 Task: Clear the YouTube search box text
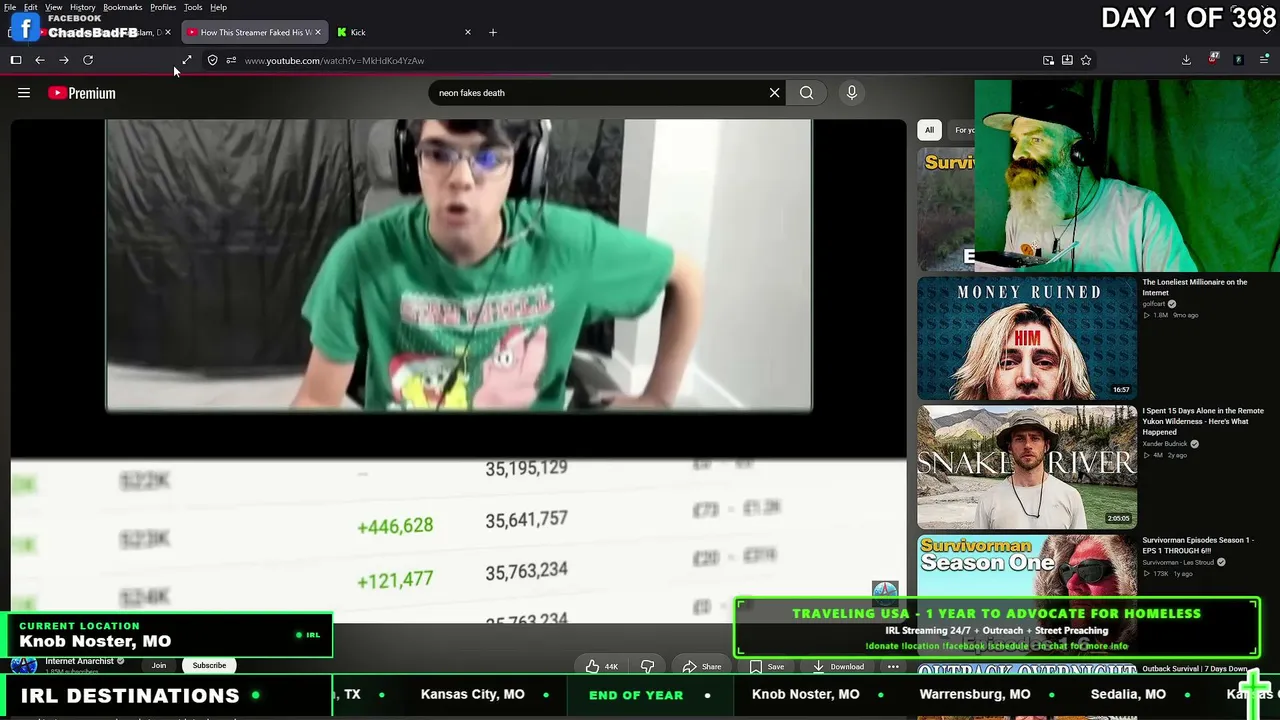click(774, 93)
